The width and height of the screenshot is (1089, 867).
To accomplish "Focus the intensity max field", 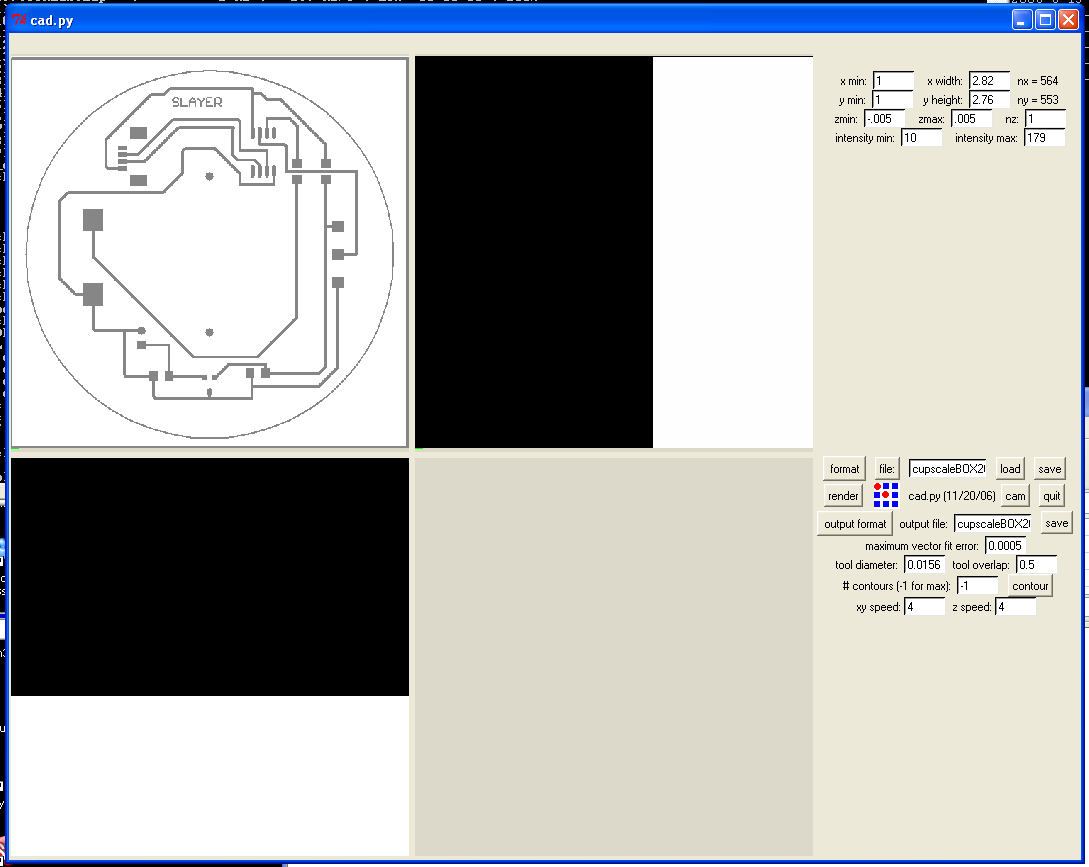I will coord(1044,138).
